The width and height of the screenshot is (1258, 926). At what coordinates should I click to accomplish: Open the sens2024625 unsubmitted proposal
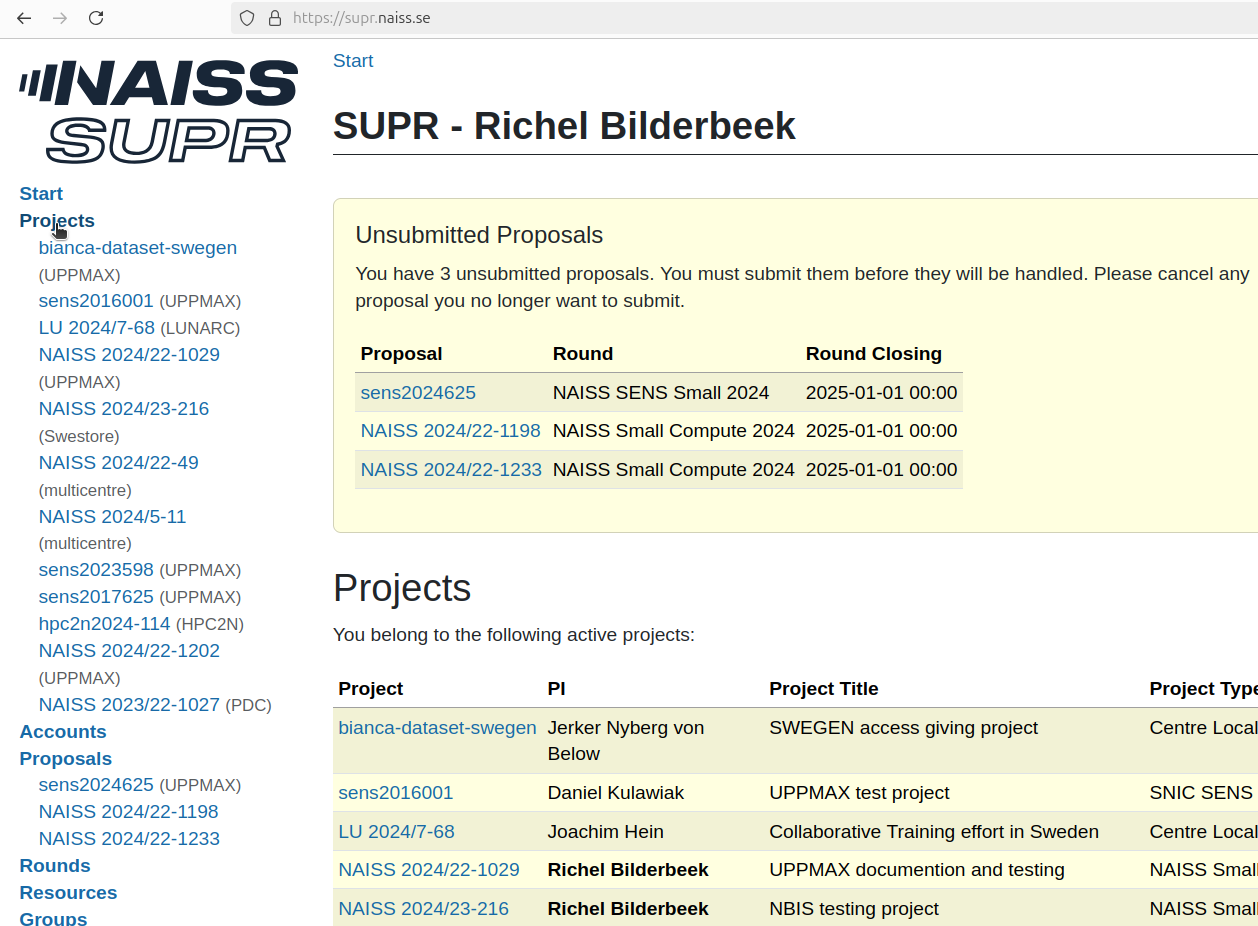(x=418, y=392)
